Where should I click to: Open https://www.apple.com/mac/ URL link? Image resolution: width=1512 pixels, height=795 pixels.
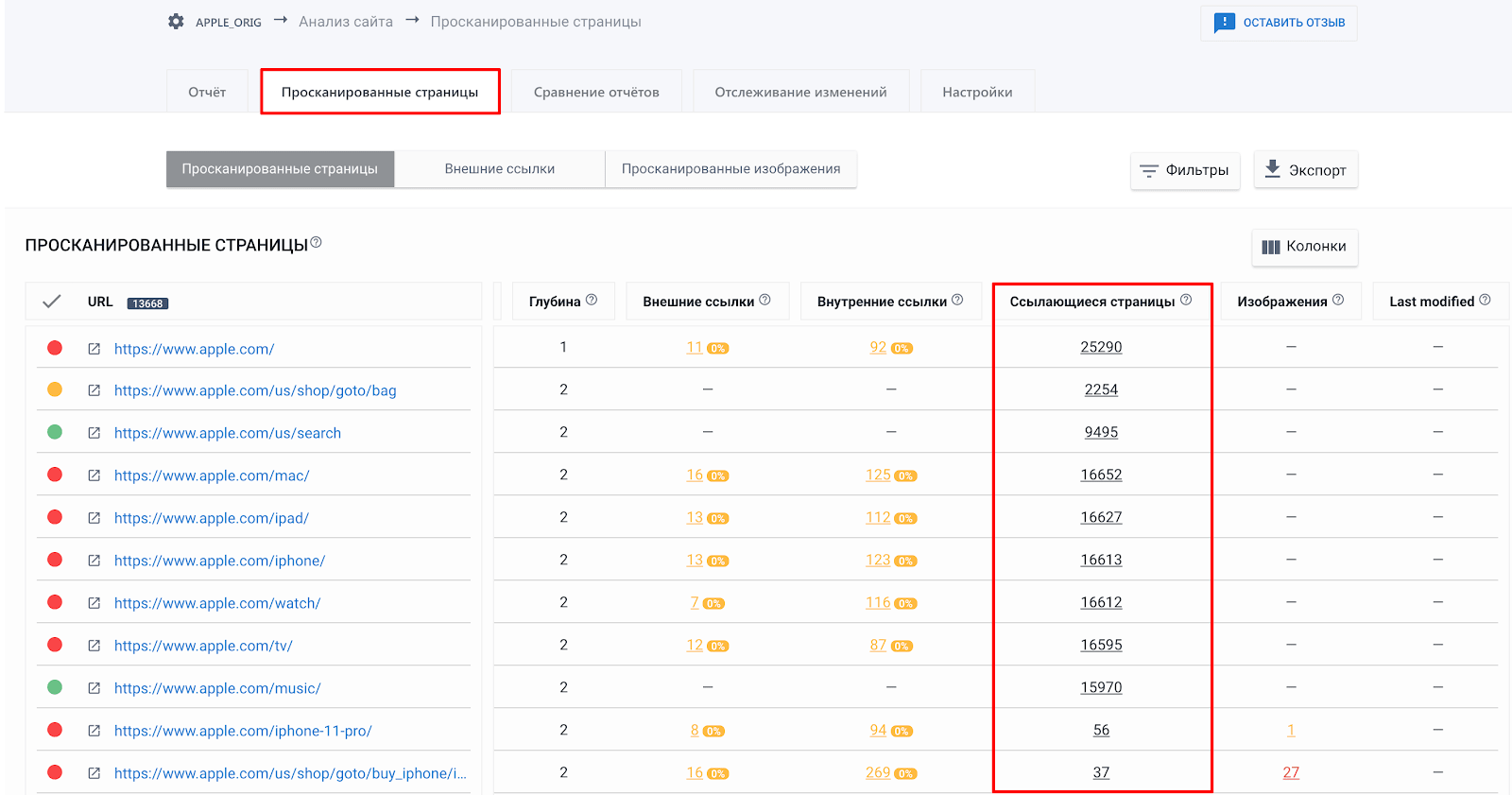[212, 475]
